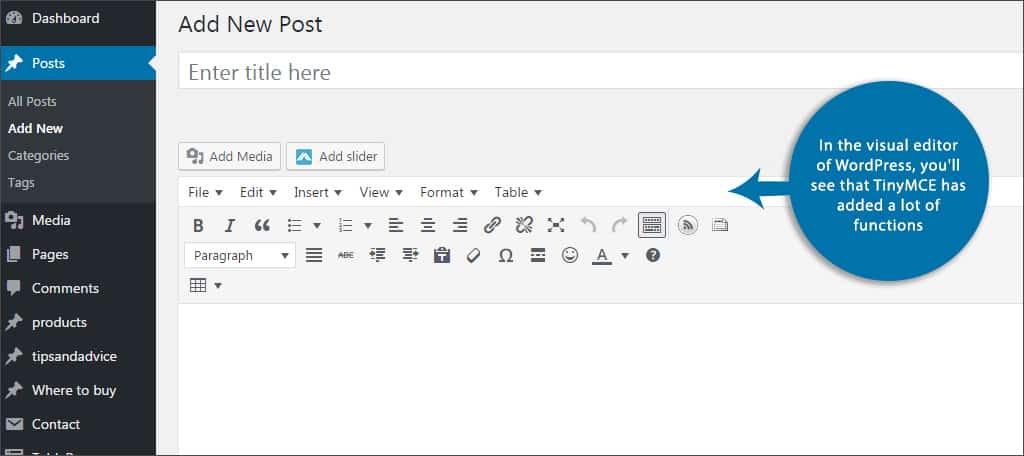
Task: Focus the Enter title here field
Action: (x=601, y=71)
